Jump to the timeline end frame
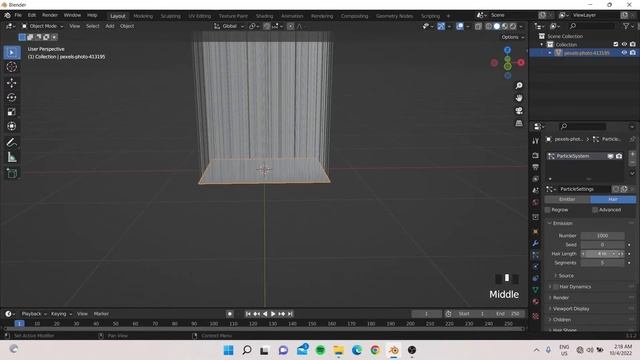The width and height of the screenshot is (640, 360). [x=290, y=314]
